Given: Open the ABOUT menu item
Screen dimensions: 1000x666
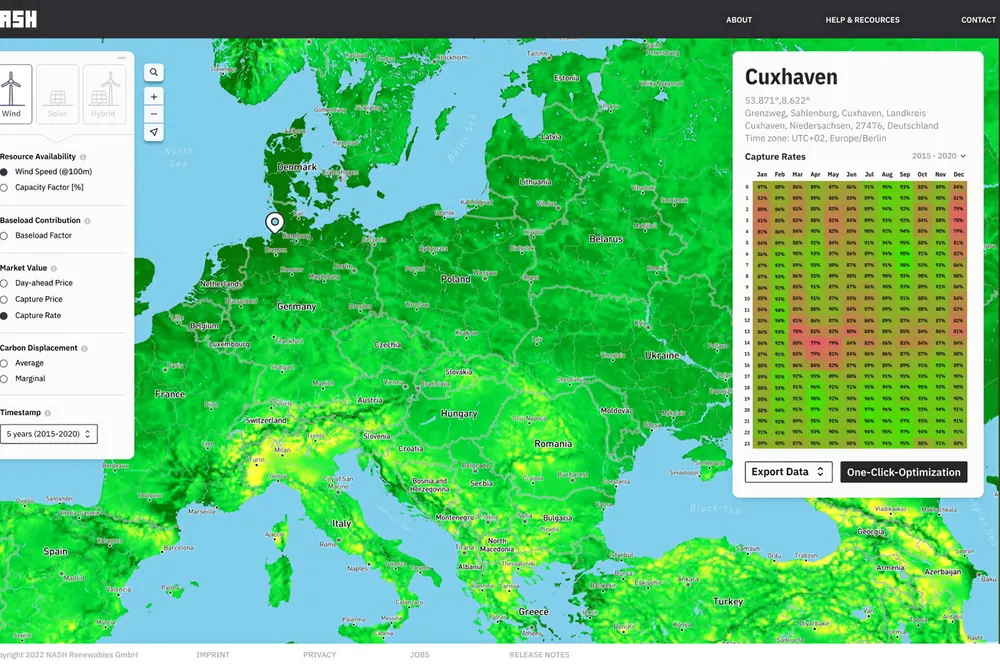Looking at the screenshot, I should [x=739, y=20].
